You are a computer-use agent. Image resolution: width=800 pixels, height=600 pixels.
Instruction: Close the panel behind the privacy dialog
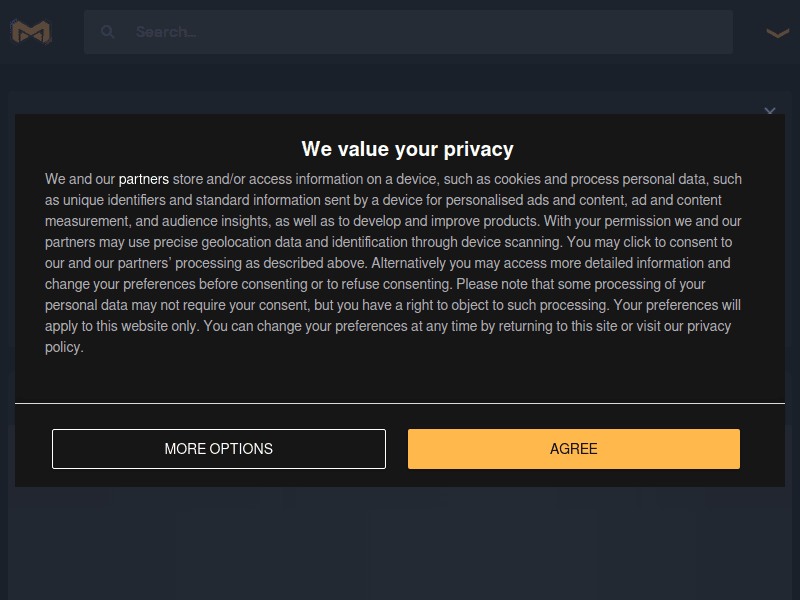click(769, 110)
